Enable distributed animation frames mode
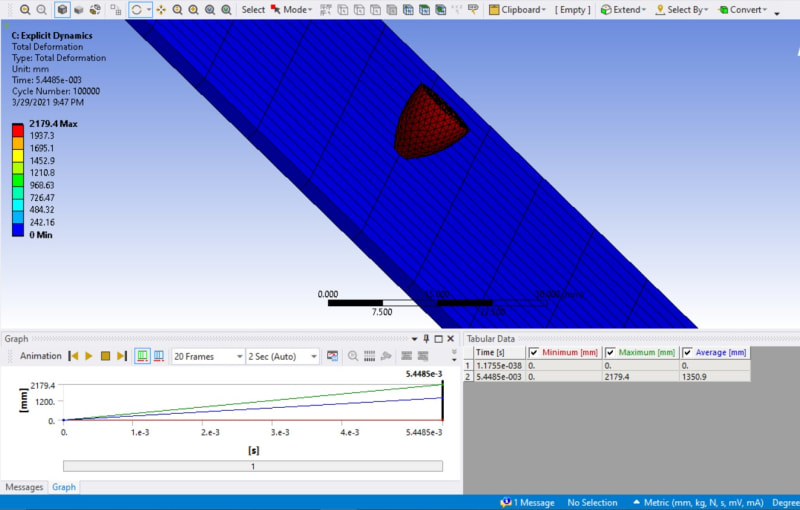 tap(142, 356)
